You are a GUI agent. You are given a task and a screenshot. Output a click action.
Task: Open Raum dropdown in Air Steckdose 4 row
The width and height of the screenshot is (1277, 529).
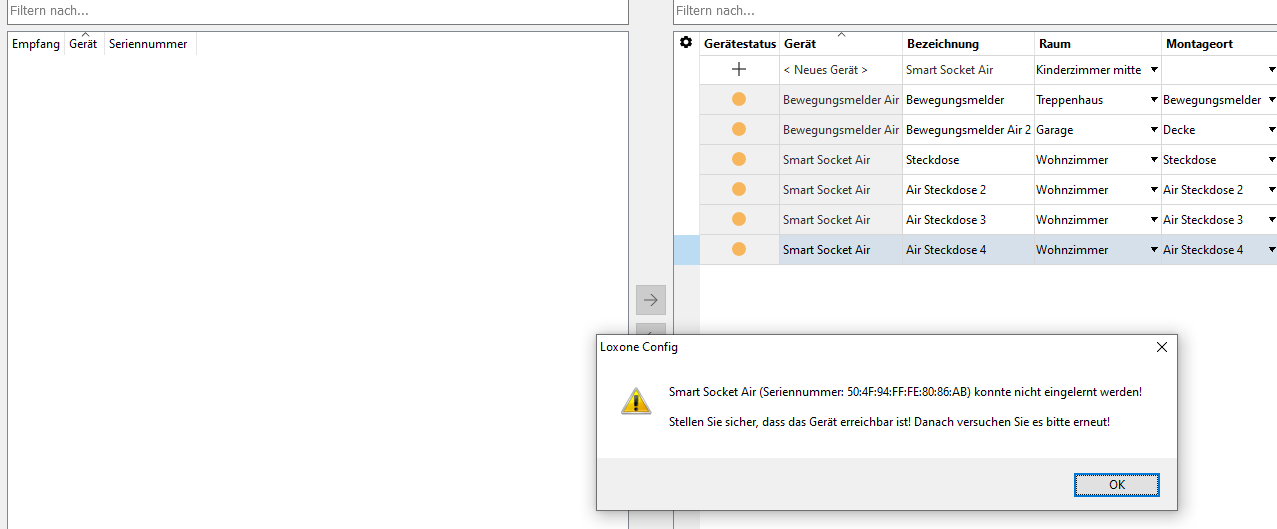[x=1154, y=250]
